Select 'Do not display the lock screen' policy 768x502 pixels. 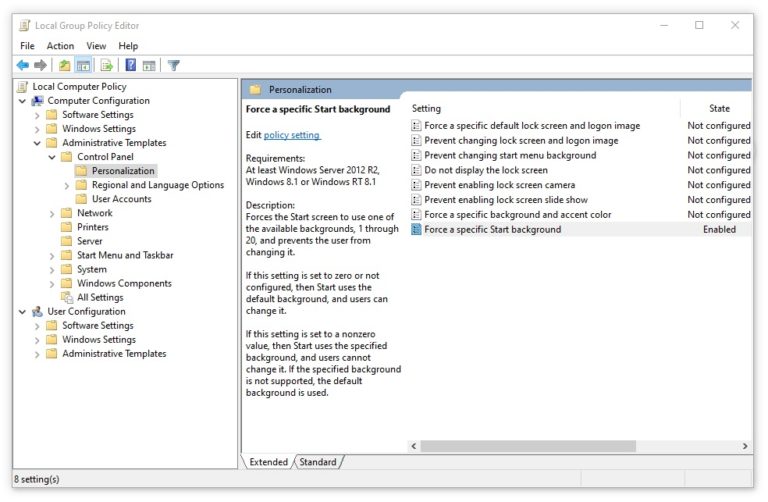click(485, 170)
